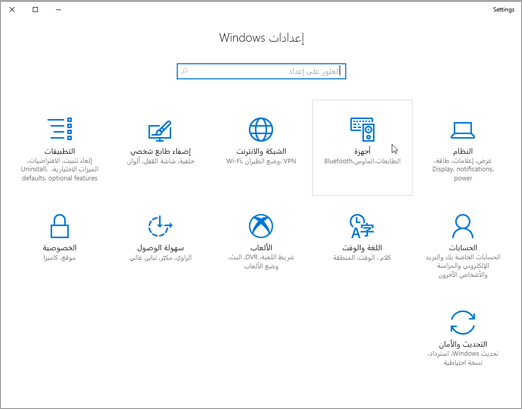
Task: Click the التطبيقات category title
Action: coord(60,152)
